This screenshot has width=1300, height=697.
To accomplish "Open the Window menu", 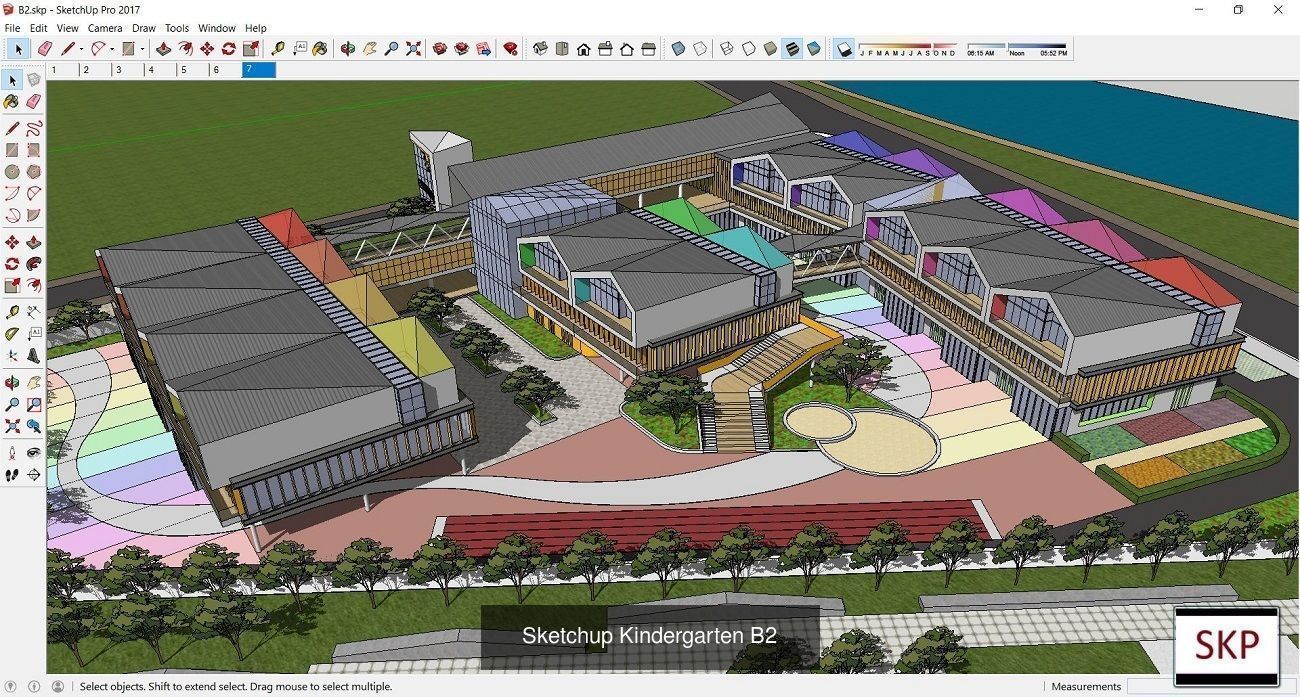I will tap(217, 28).
